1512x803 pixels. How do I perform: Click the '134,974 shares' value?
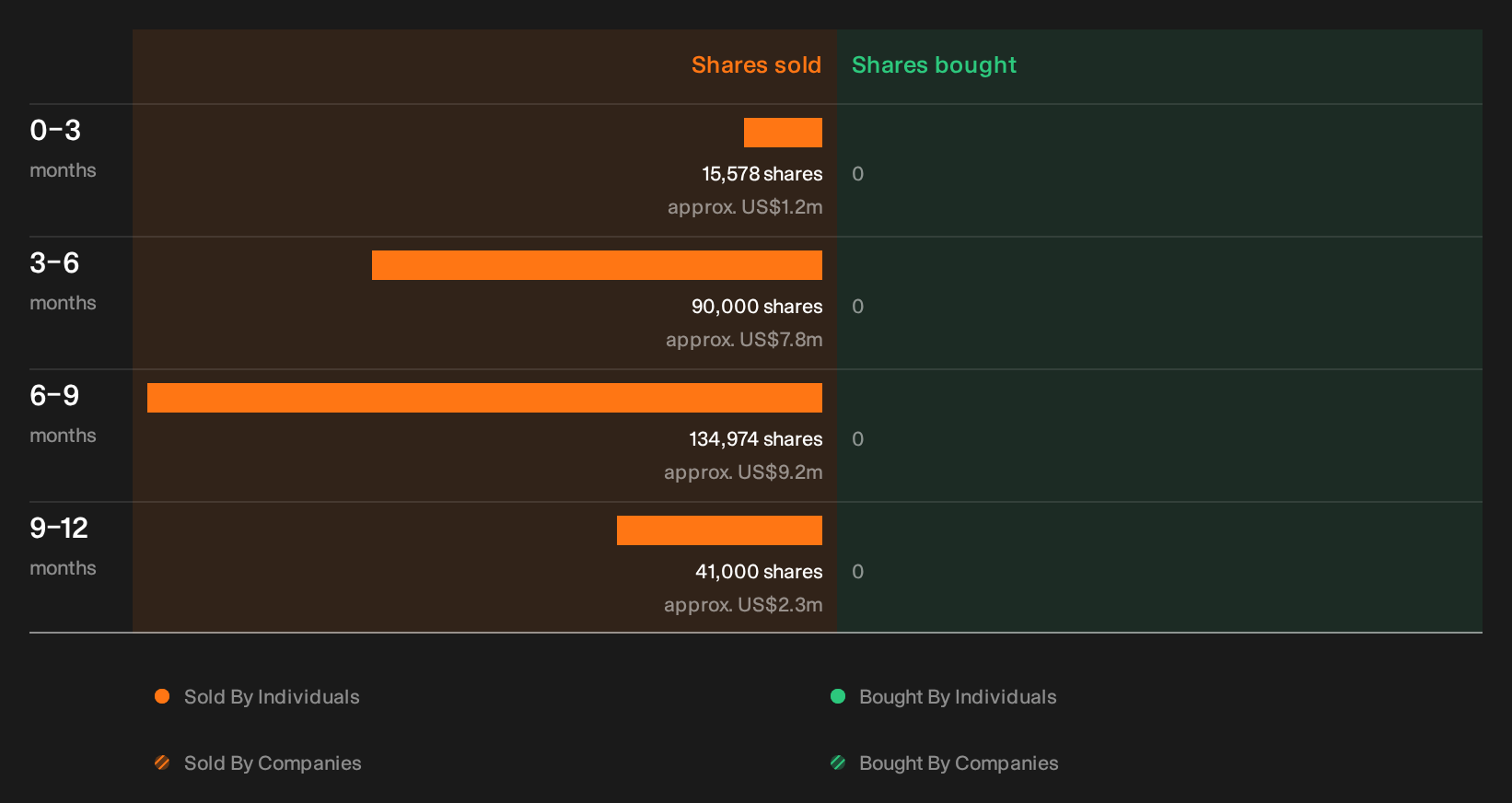click(x=756, y=439)
